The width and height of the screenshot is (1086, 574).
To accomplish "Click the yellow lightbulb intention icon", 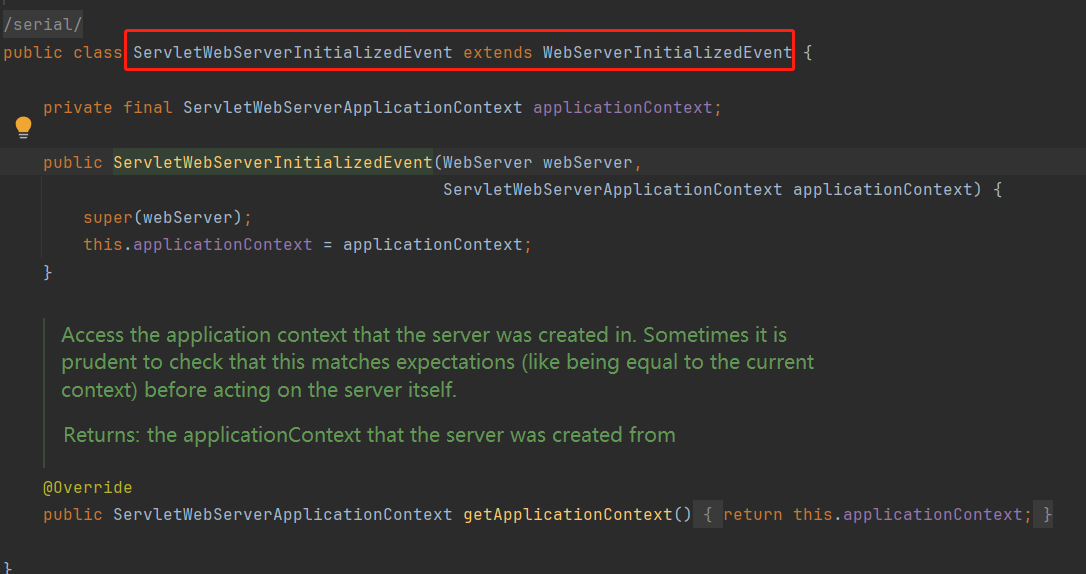I will click(23, 127).
